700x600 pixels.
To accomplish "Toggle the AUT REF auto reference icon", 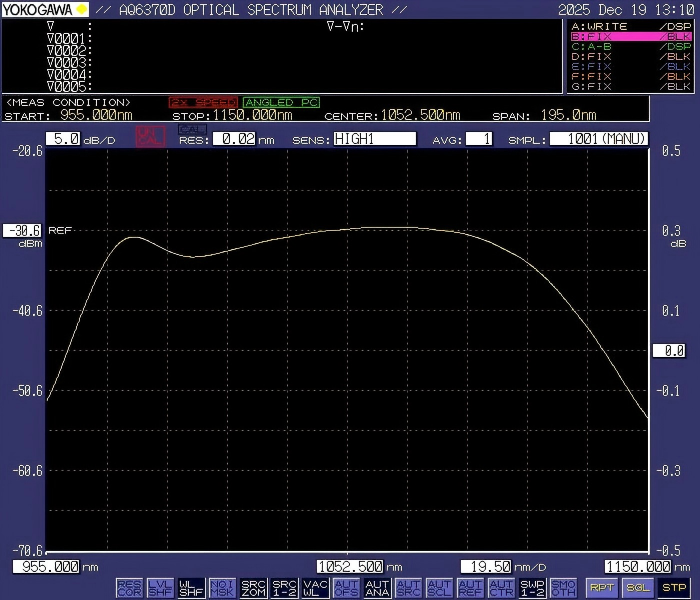I will point(470,588).
